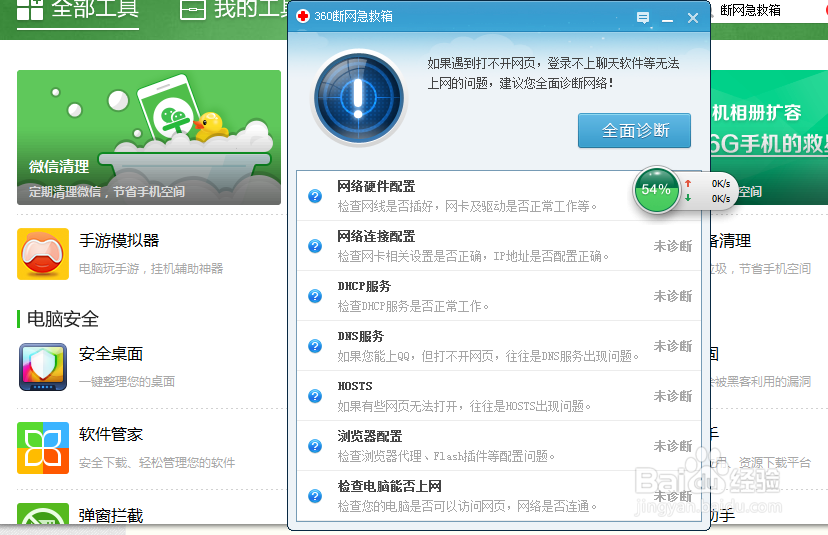
Task: Click 检查网线是否插好 description text
Action: pyautogui.click(x=467, y=207)
